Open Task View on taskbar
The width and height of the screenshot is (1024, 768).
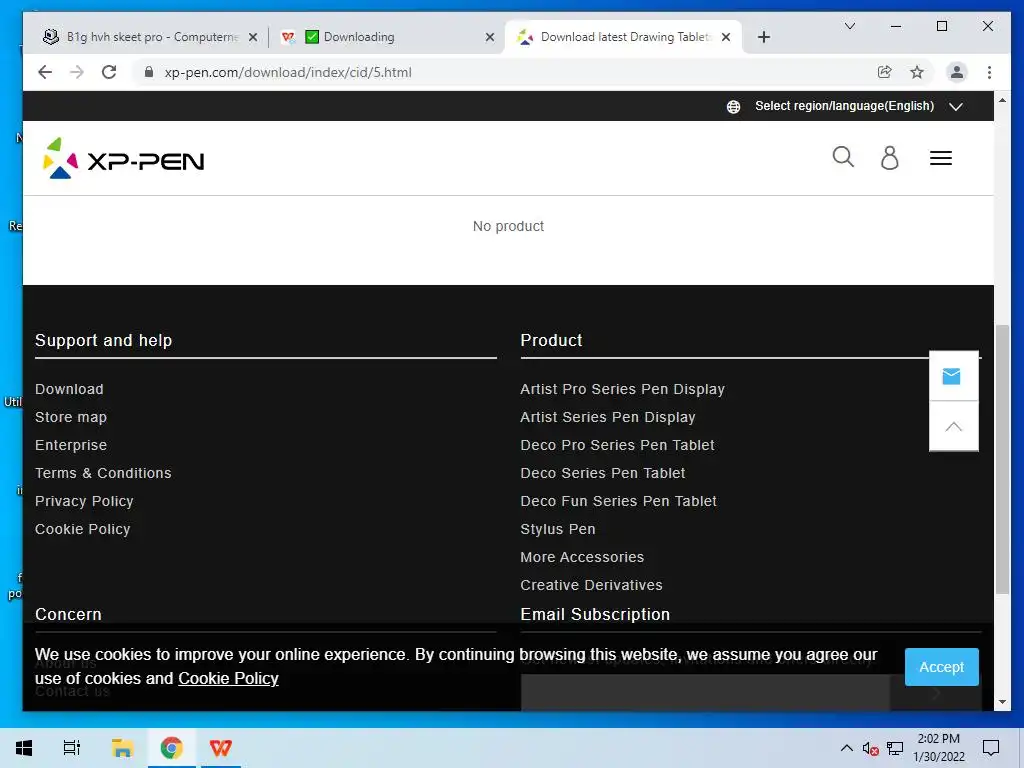tap(71, 748)
